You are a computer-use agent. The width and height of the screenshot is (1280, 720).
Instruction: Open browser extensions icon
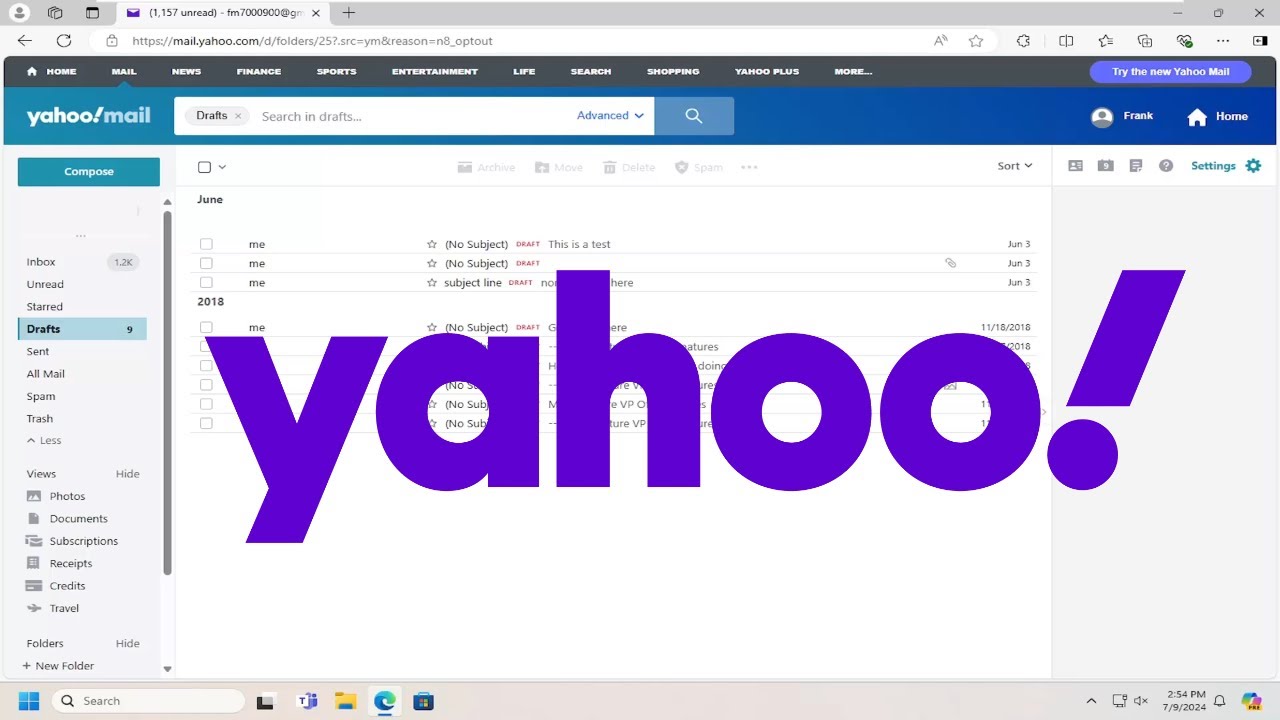pyautogui.click(x=1023, y=41)
